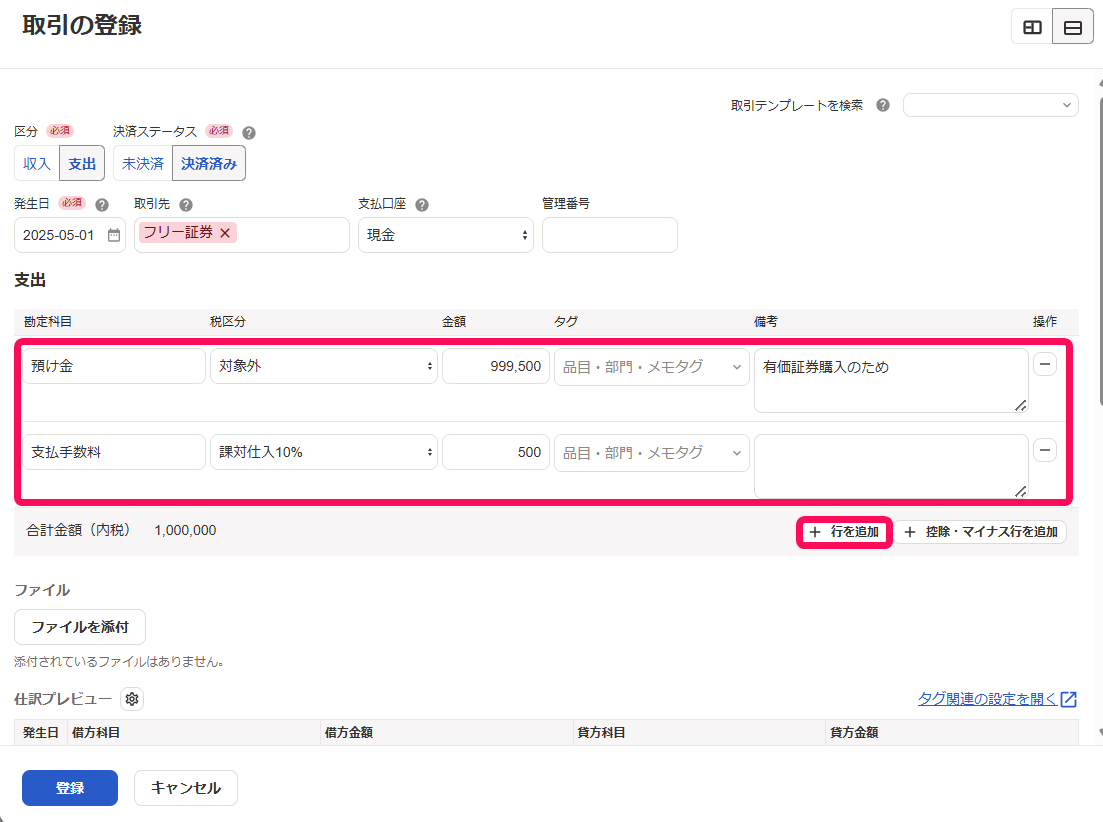Open 取引テンプレートを検索 dropdown

tap(990, 105)
